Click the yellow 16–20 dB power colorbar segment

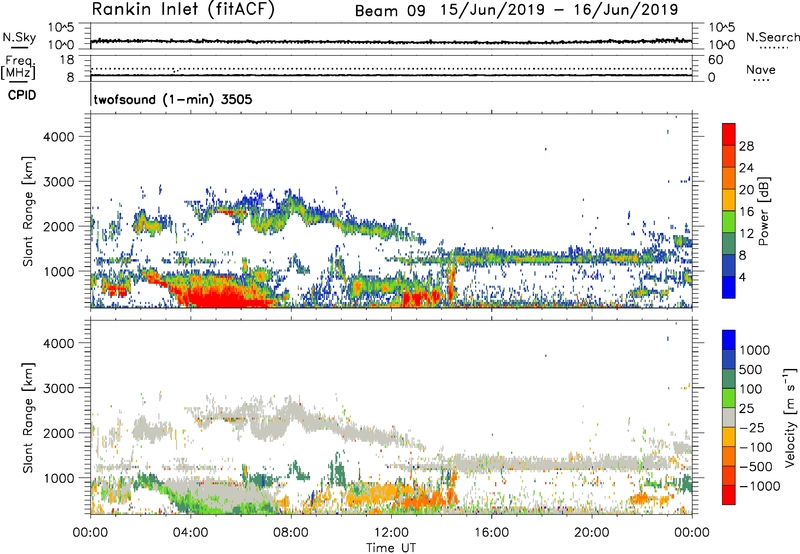coord(729,200)
